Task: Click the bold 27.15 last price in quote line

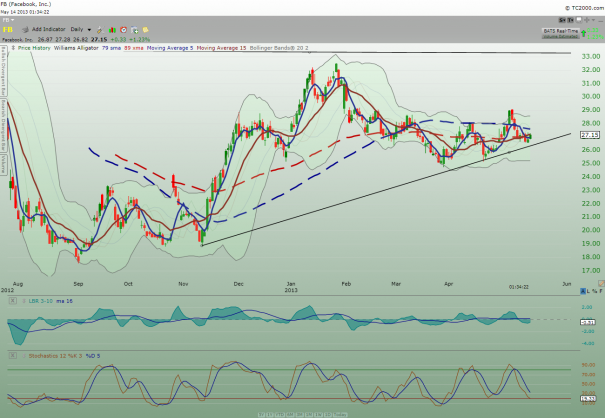Action: point(99,39)
